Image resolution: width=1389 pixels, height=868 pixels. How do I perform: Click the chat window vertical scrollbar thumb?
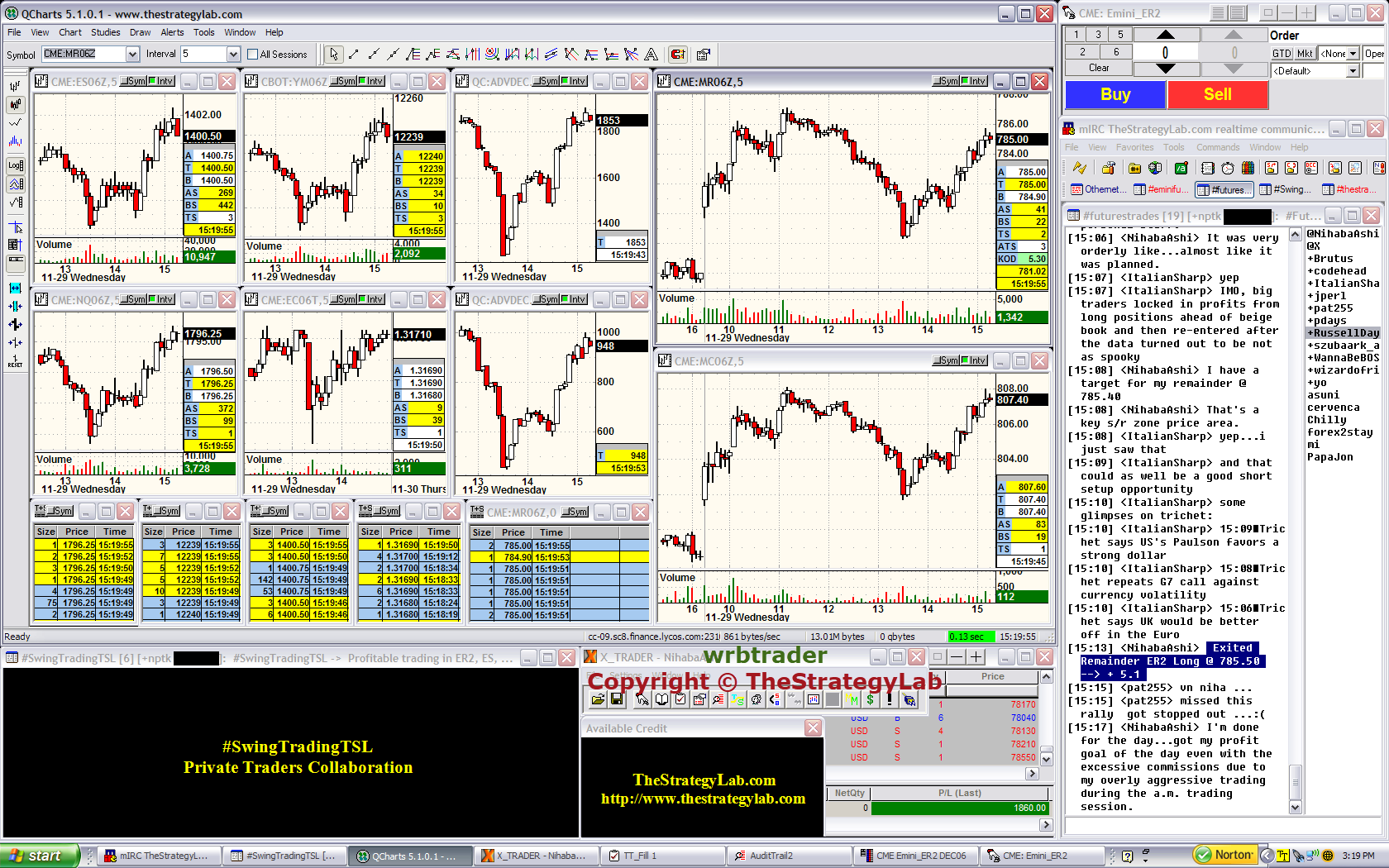(1296, 781)
